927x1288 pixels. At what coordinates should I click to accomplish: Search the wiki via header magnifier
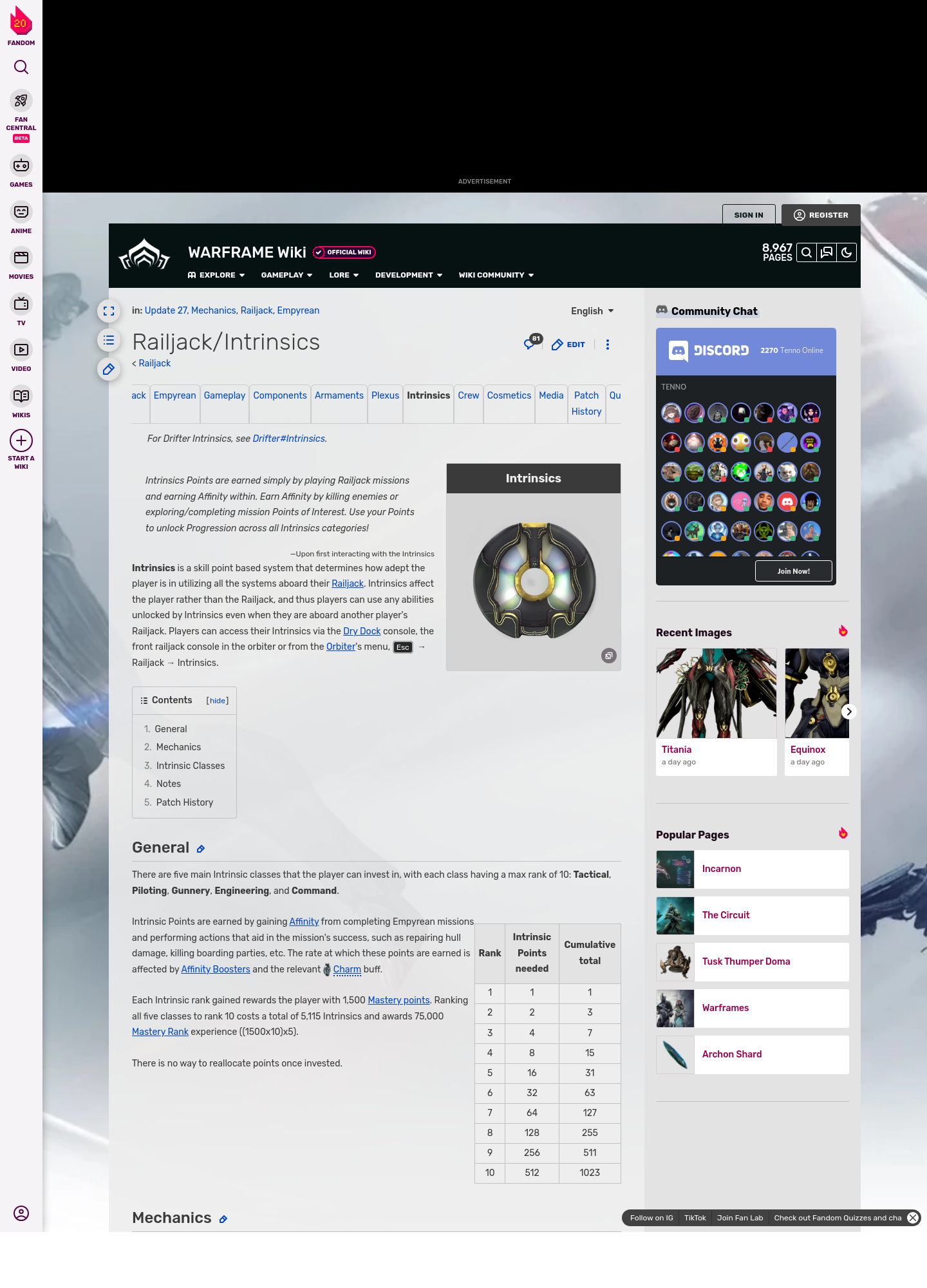[x=807, y=252]
